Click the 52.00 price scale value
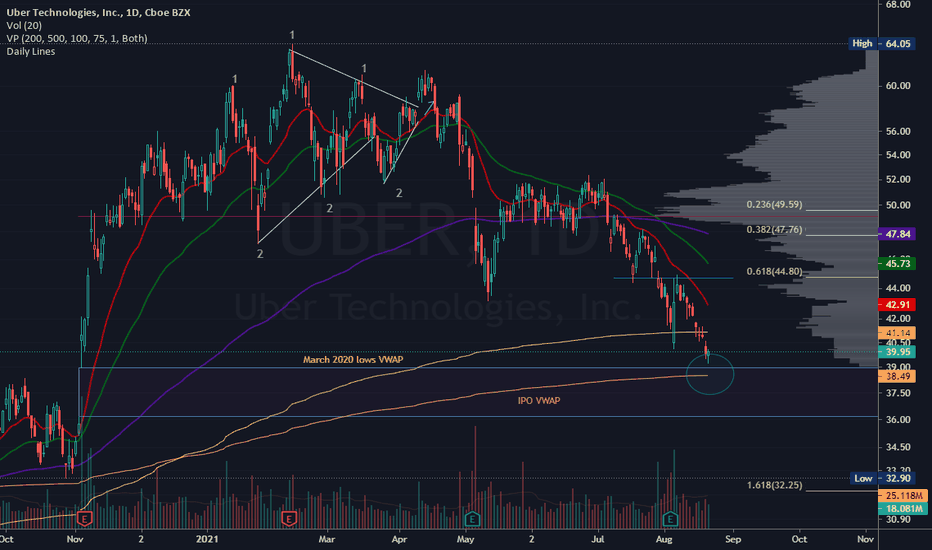The width and height of the screenshot is (932, 550). pyautogui.click(x=898, y=179)
